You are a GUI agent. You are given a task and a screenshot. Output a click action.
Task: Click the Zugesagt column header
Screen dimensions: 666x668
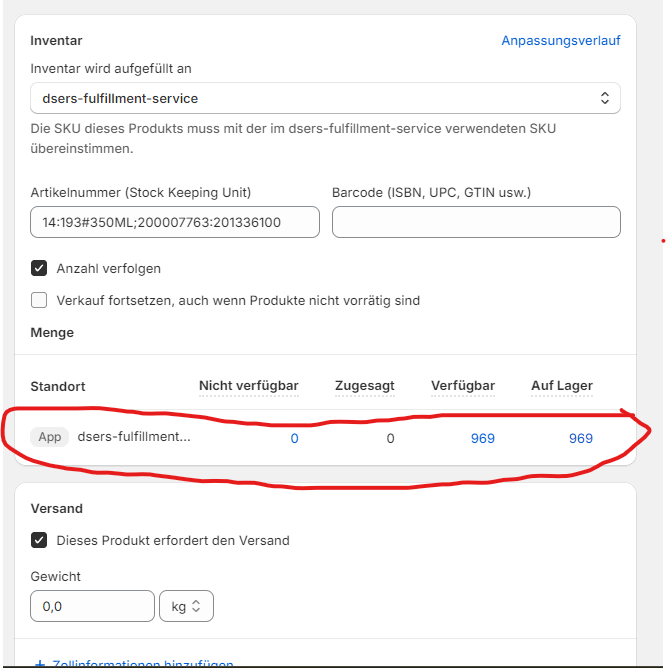362,386
